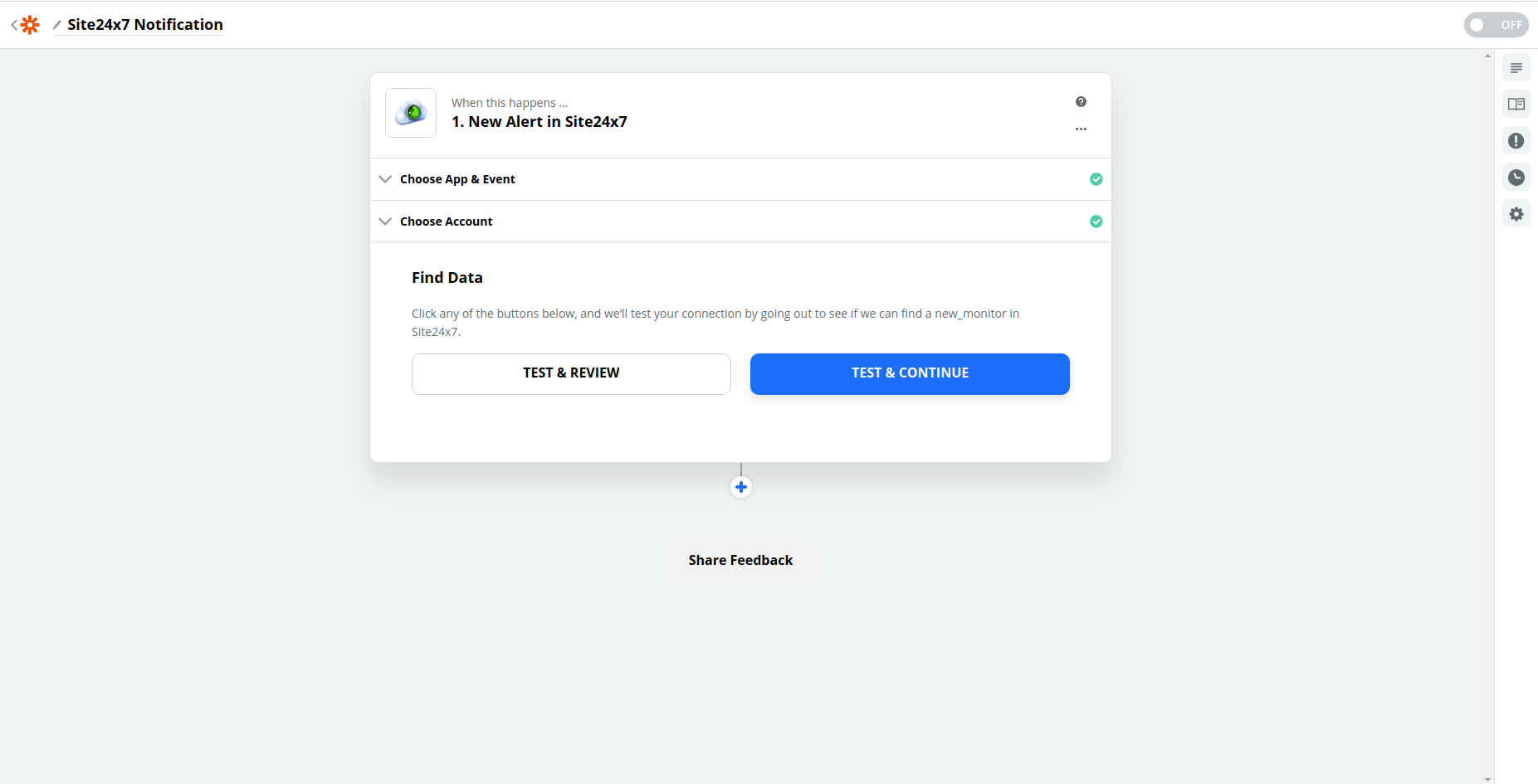Open the settings gear sidebar icon
Screen dimensions: 1538x784
[x=1516, y=214]
